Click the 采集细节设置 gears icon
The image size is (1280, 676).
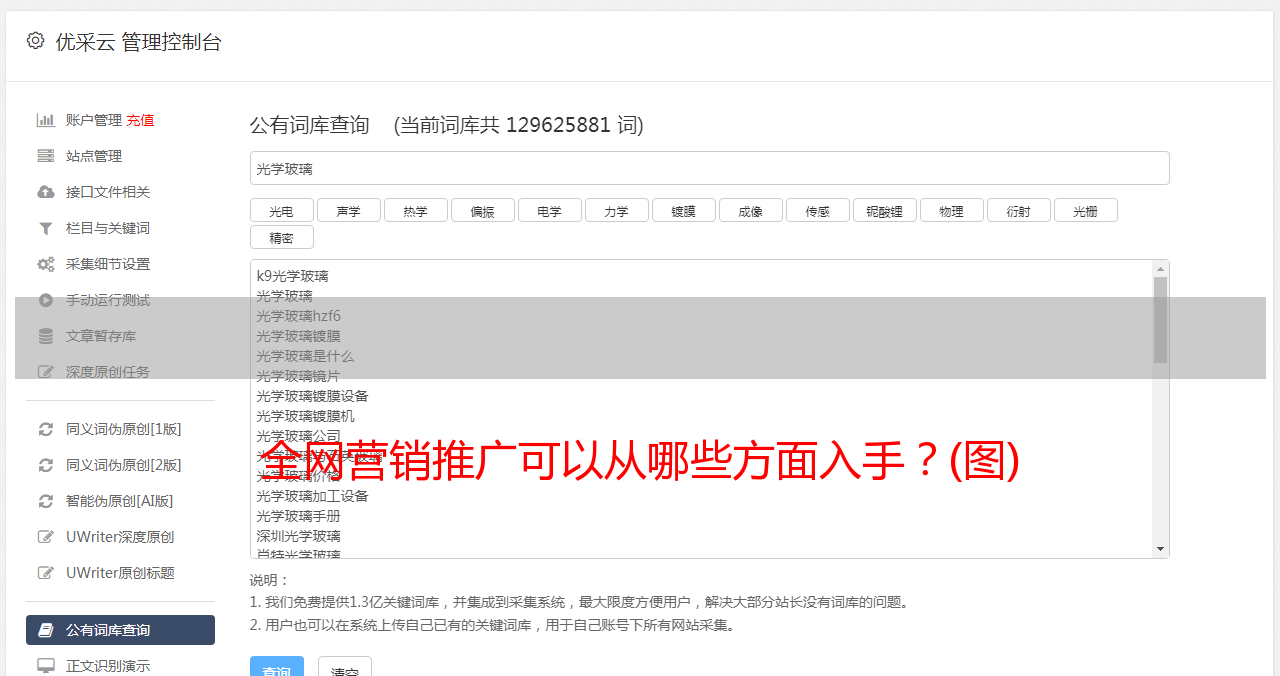(x=46, y=264)
